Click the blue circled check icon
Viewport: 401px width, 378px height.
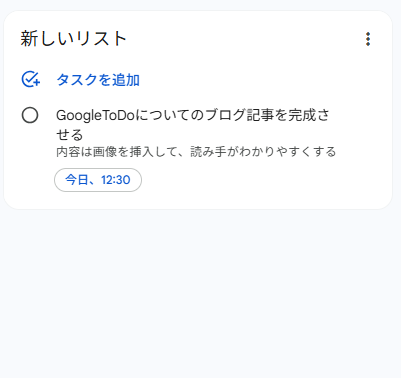(31, 80)
